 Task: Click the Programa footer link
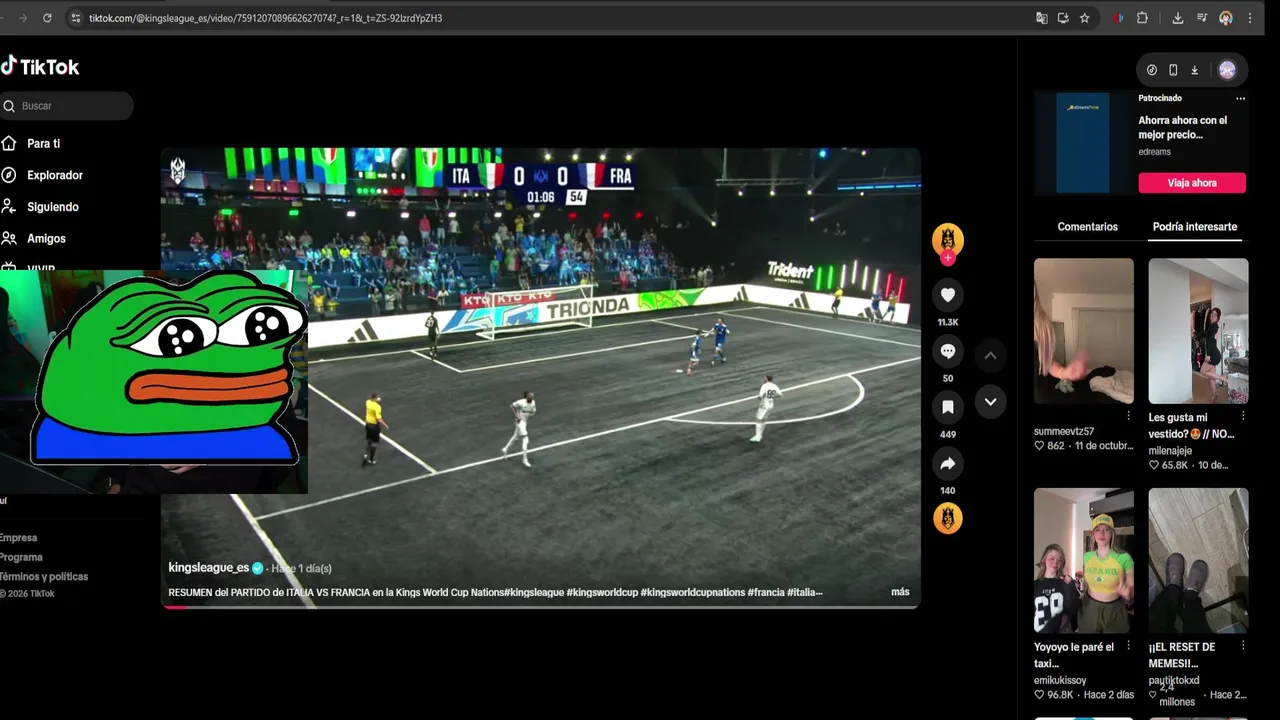pyautogui.click(x=21, y=557)
